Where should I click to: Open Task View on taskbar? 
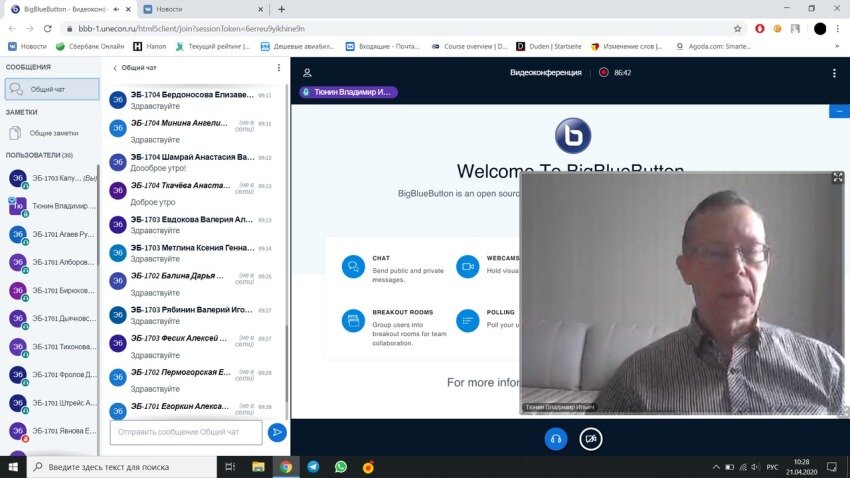(230, 467)
